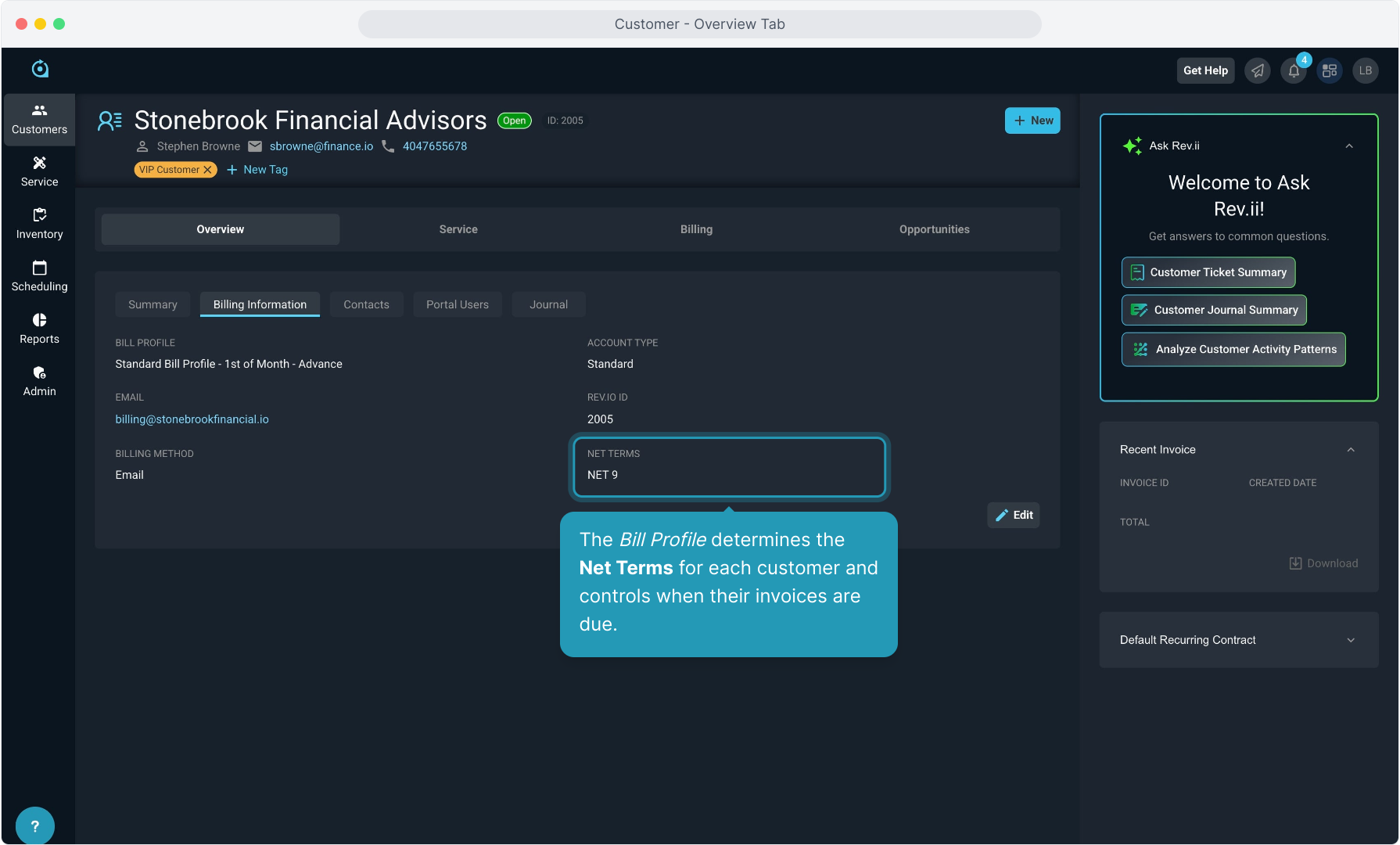
Task: Open the Inventory section in sidebar
Action: pos(39,224)
